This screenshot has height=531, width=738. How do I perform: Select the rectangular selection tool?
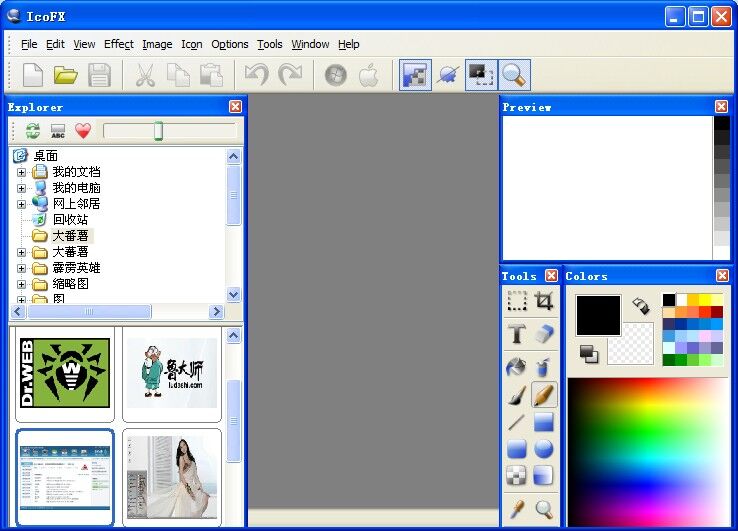pyautogui.click(x=517, y=301)
